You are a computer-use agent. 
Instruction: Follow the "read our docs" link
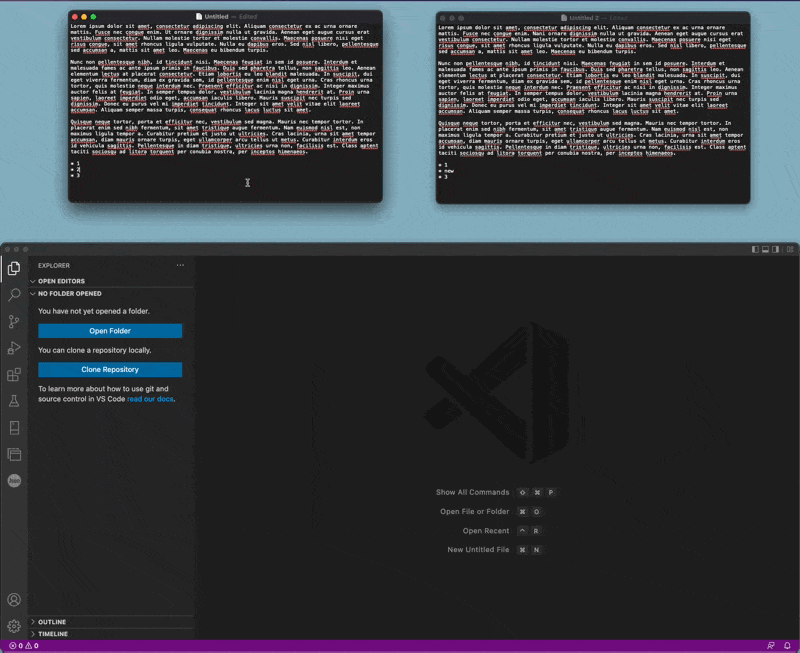[150, 399]
